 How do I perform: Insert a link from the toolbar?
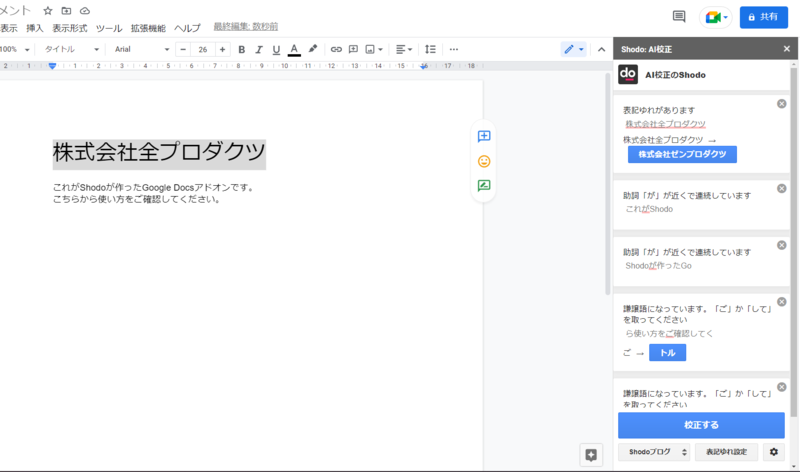[x=336, y=49]
